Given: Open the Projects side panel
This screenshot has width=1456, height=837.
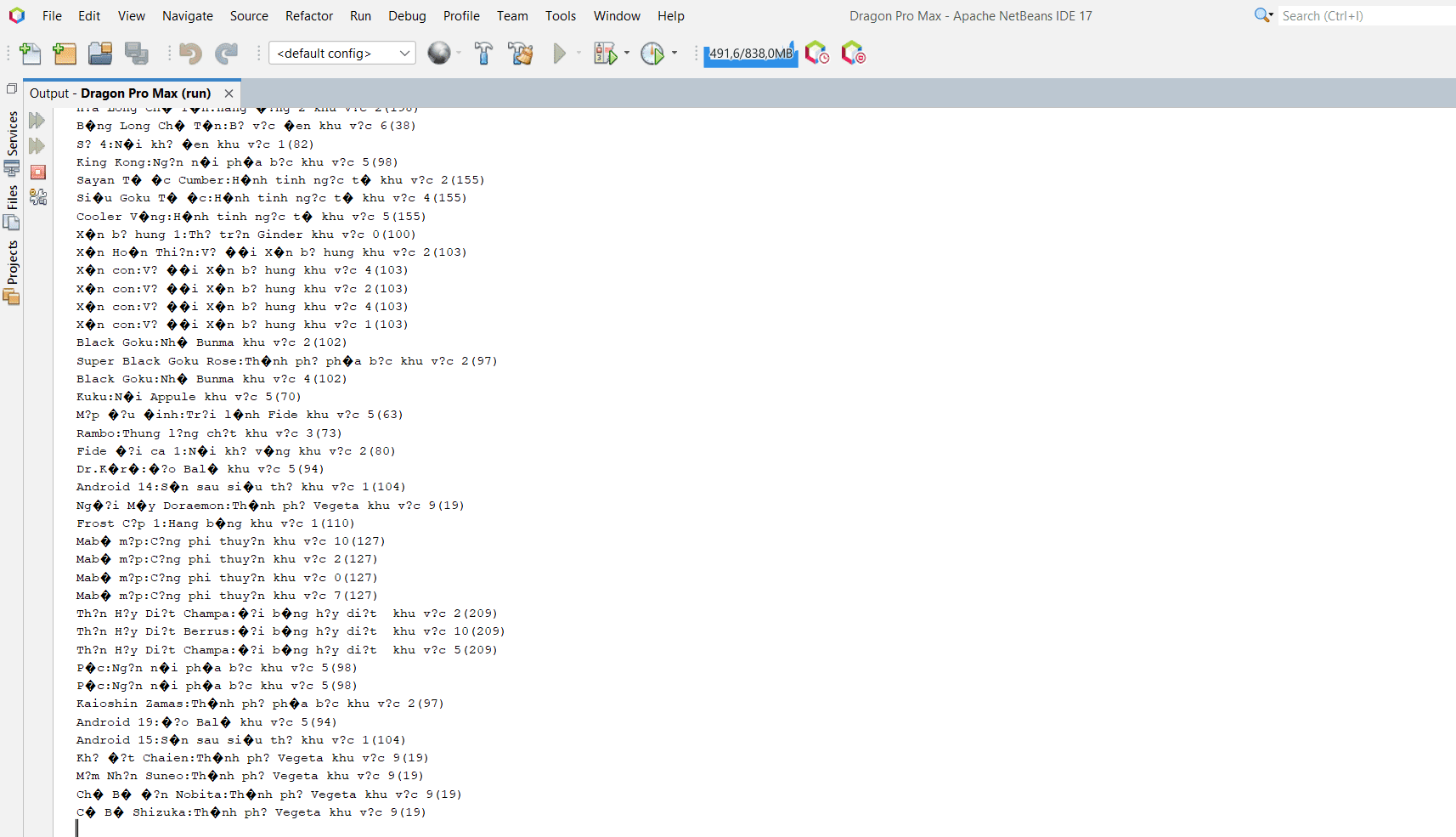Looking at the screenshot, I should tap(12, 272).
